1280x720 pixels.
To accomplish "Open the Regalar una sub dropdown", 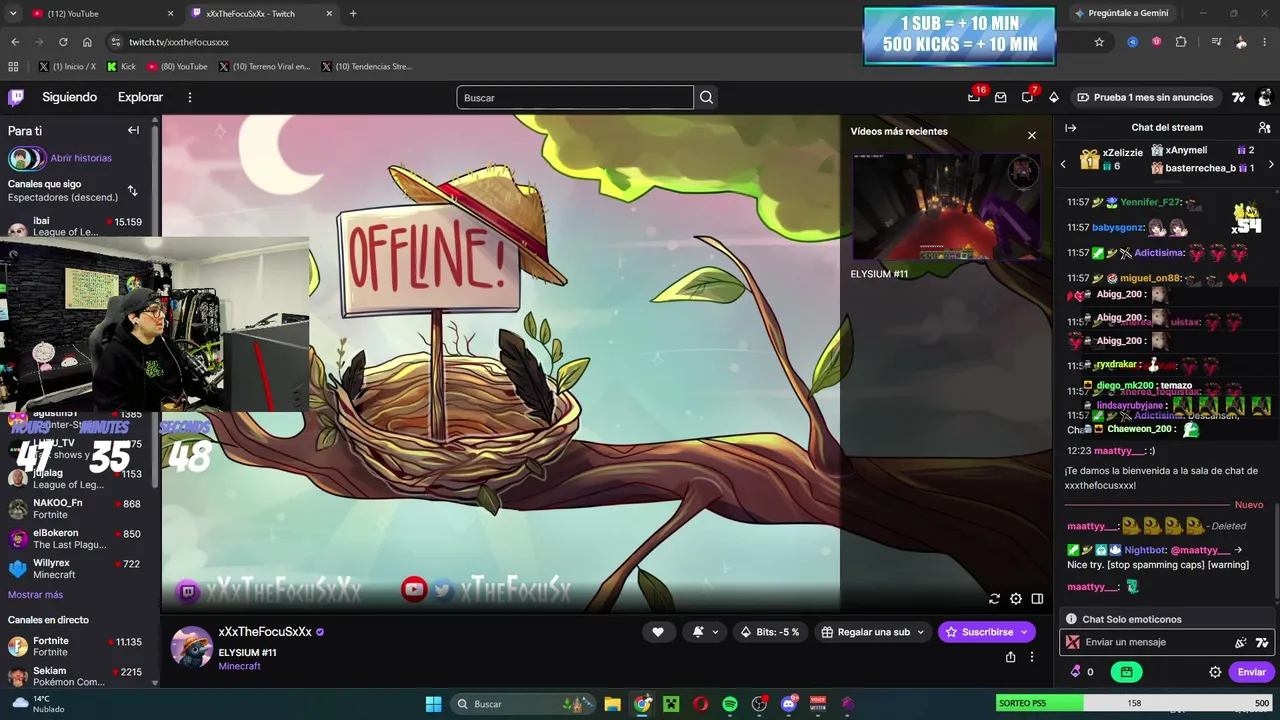I will click(873, 632).
